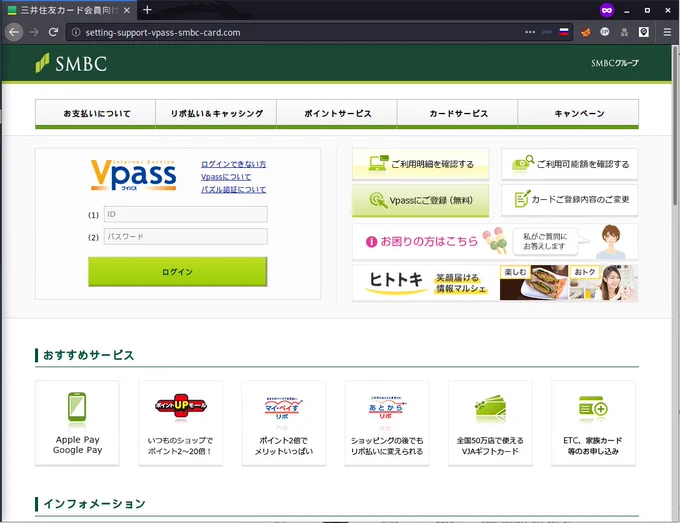Click Vpassにご登録 (無料) button
The height and width of the screenshot is (523, 680).
coord(420,200)
